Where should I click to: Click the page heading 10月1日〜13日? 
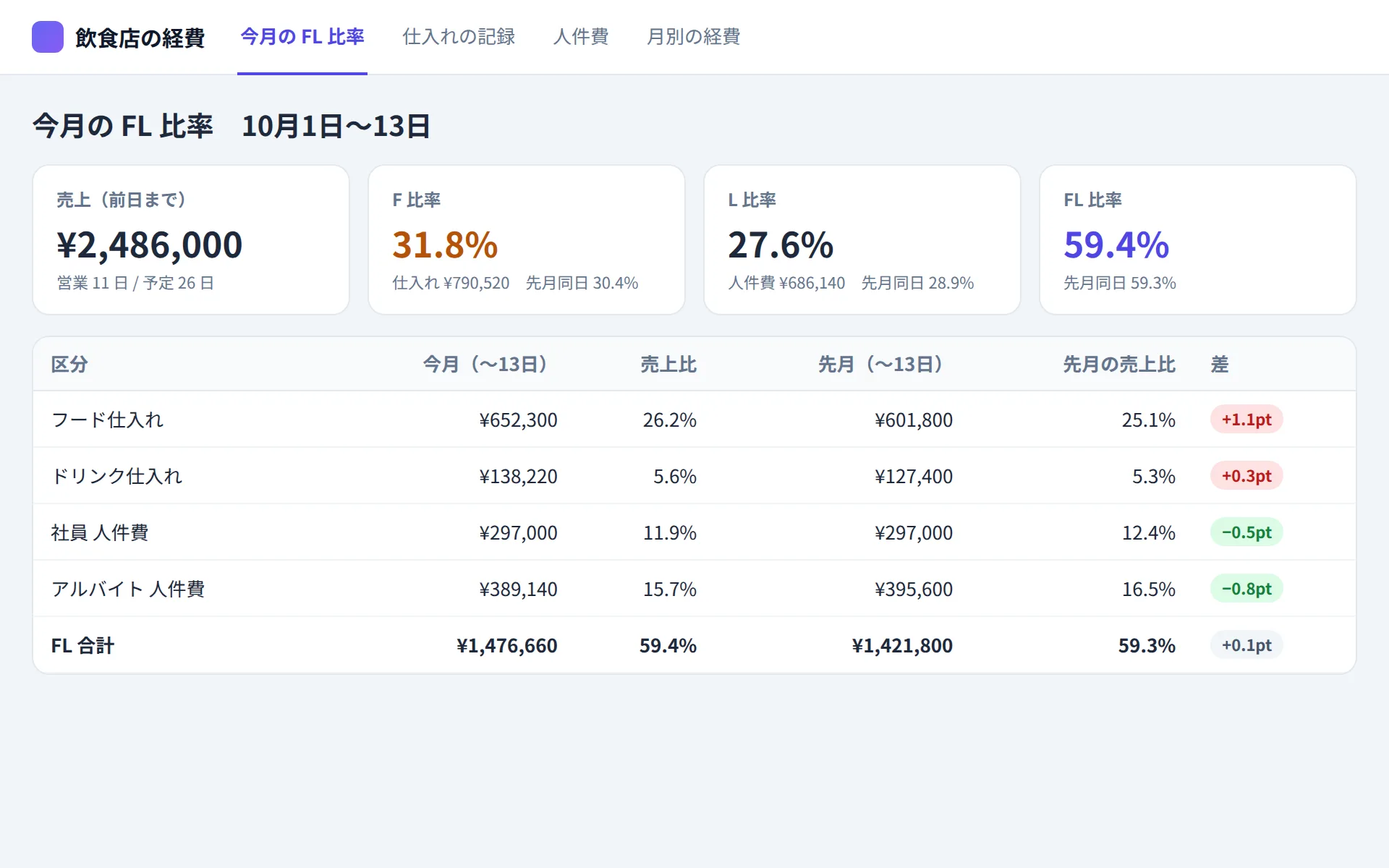pos(336,126)
